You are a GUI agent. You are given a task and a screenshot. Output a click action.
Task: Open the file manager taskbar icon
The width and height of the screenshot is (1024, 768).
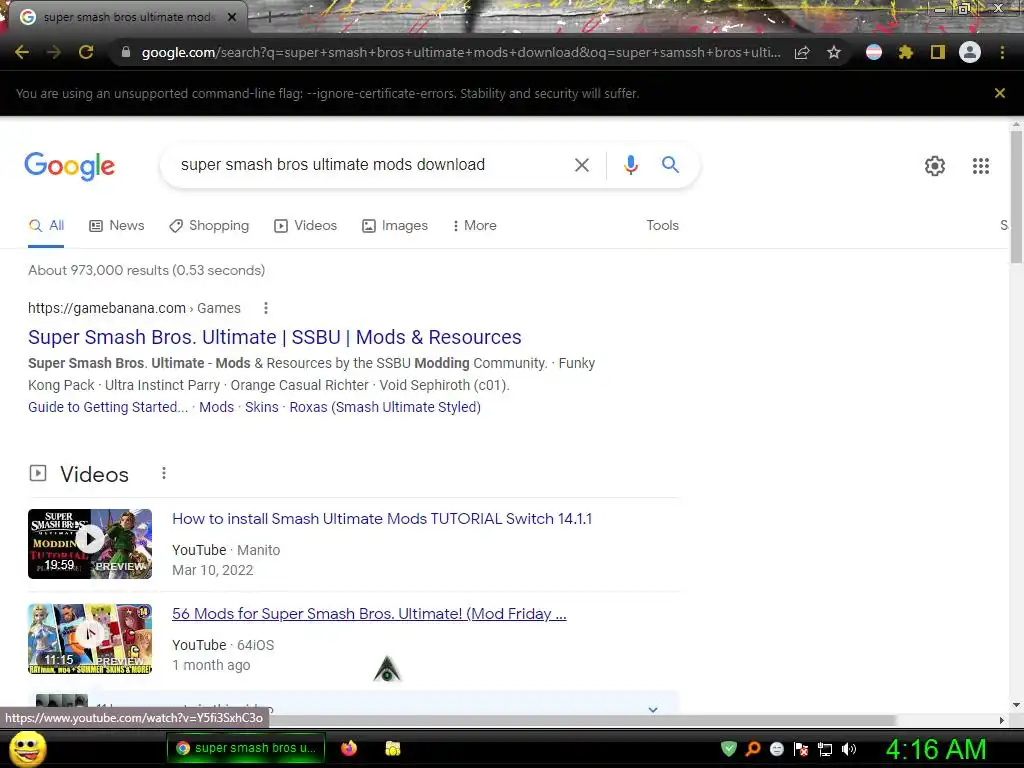pyautogui.click(x=392, y=748)
